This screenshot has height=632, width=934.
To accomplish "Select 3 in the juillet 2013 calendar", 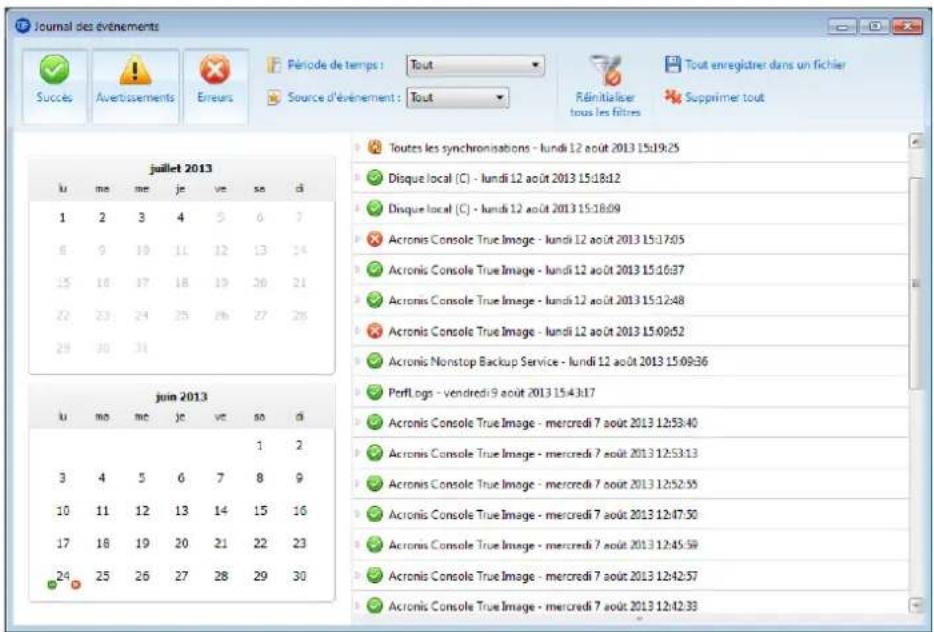I will click(x=141, y=217).
